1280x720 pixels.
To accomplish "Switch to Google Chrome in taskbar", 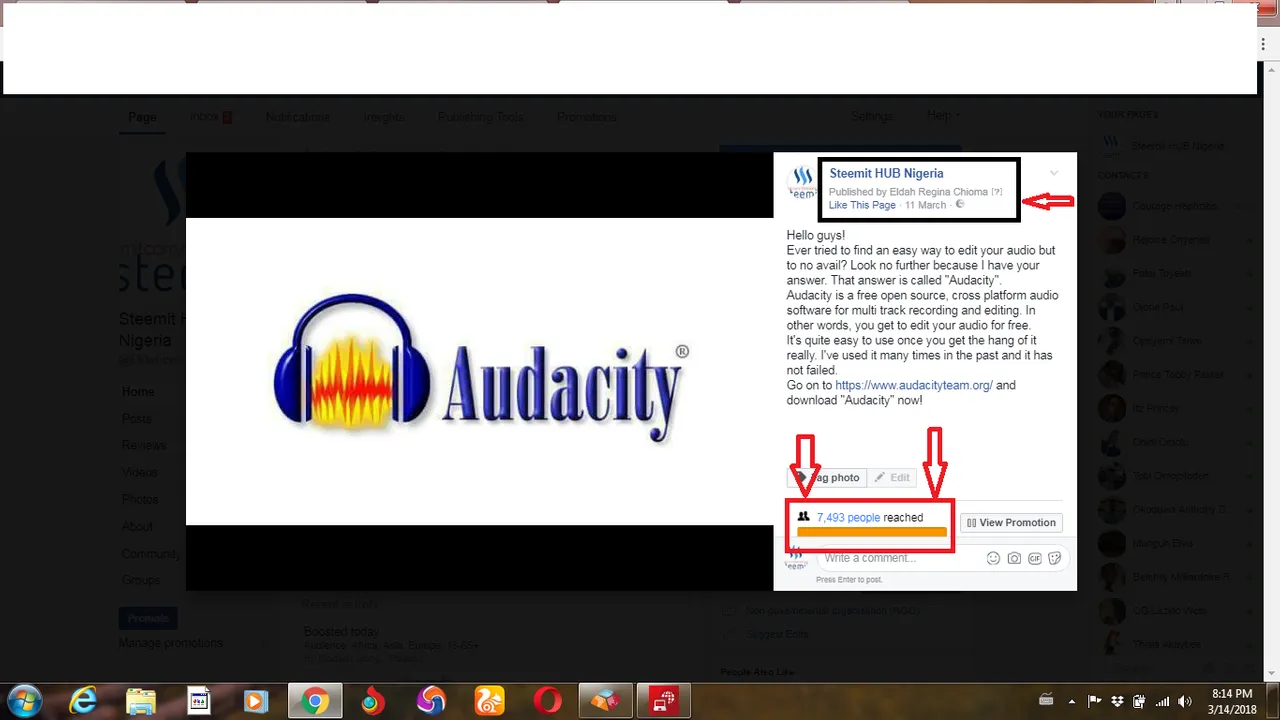I will (x=315, y=701).
